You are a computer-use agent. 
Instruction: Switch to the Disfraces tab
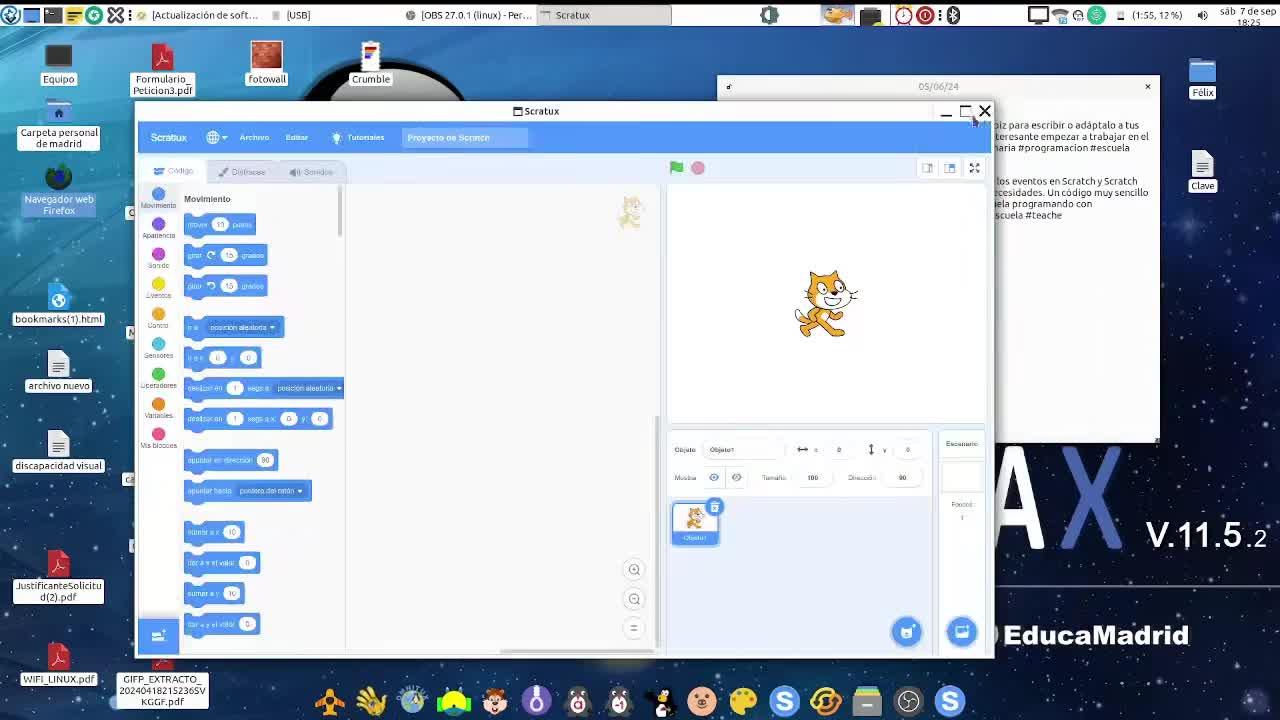242,172
